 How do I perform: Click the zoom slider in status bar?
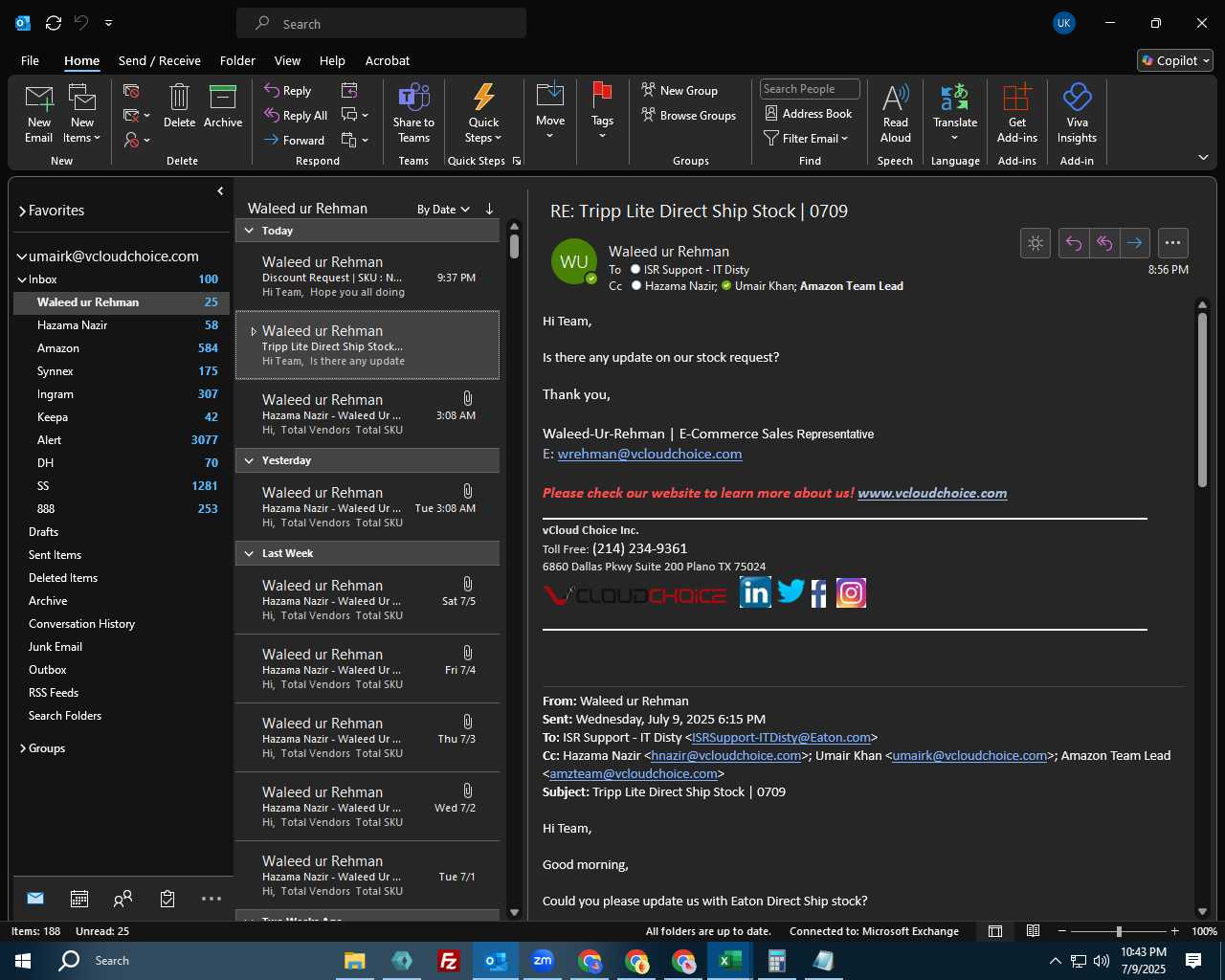[x=1119, y=931]
